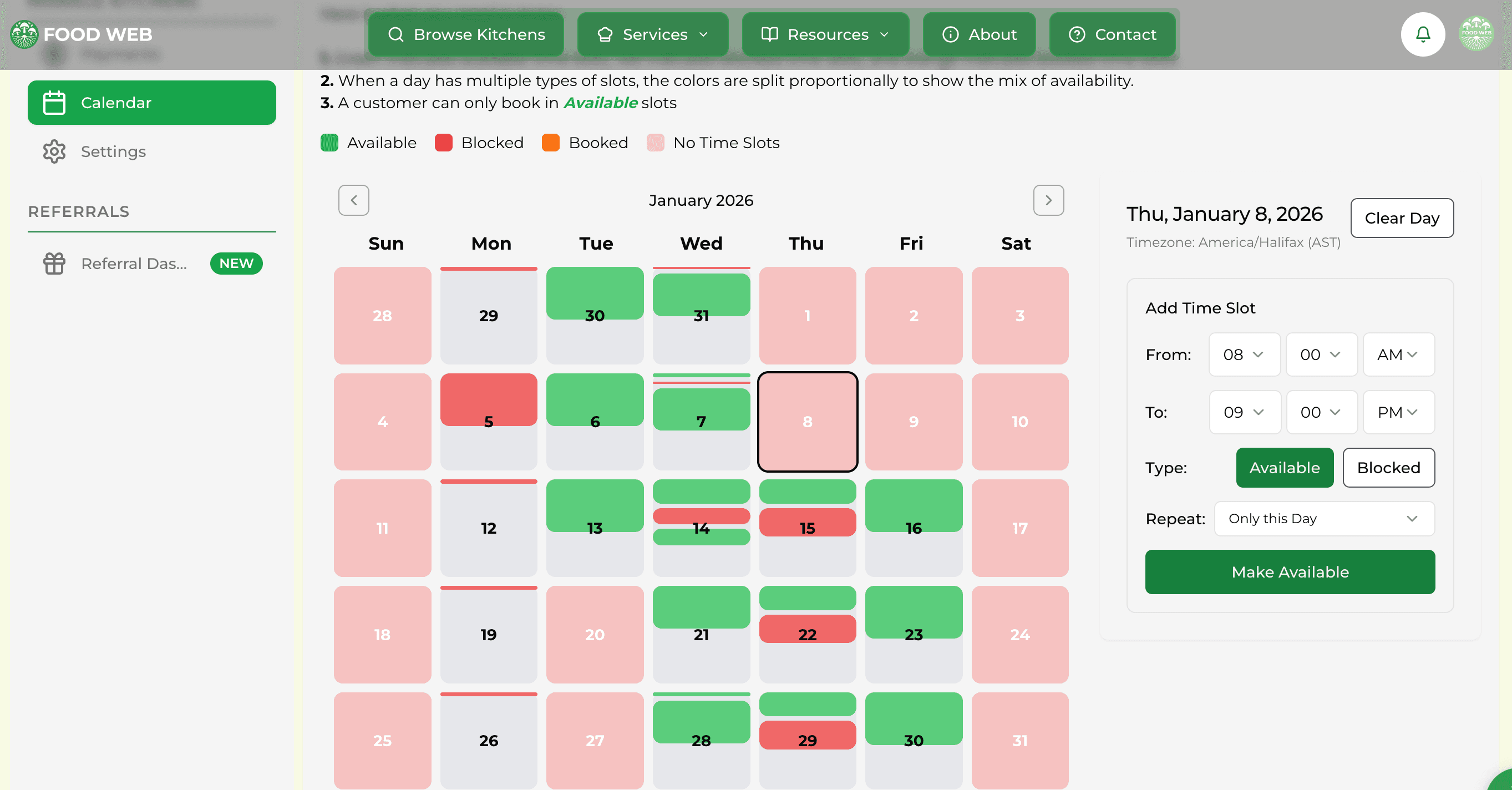Select Friday January 23

point(914,634)
